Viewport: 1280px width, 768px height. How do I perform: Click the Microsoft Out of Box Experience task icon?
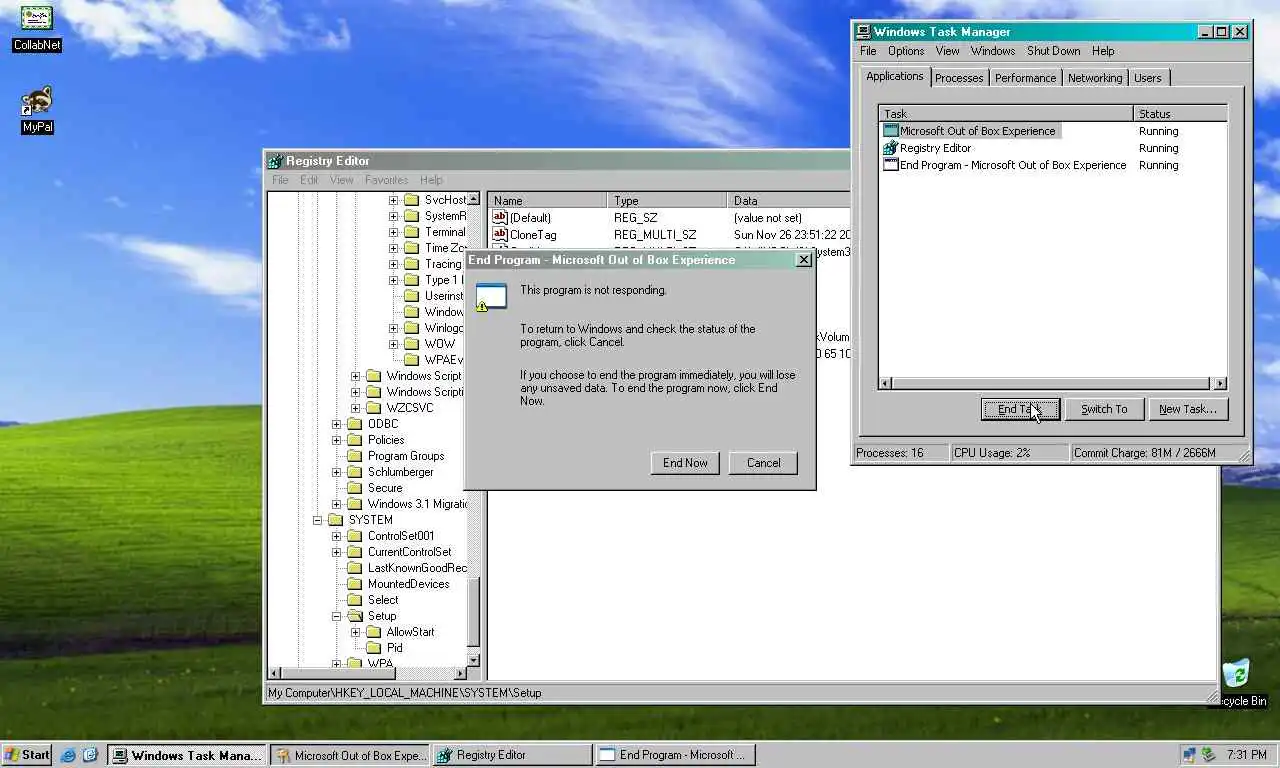pyautogui.click(x=891, y=131)
